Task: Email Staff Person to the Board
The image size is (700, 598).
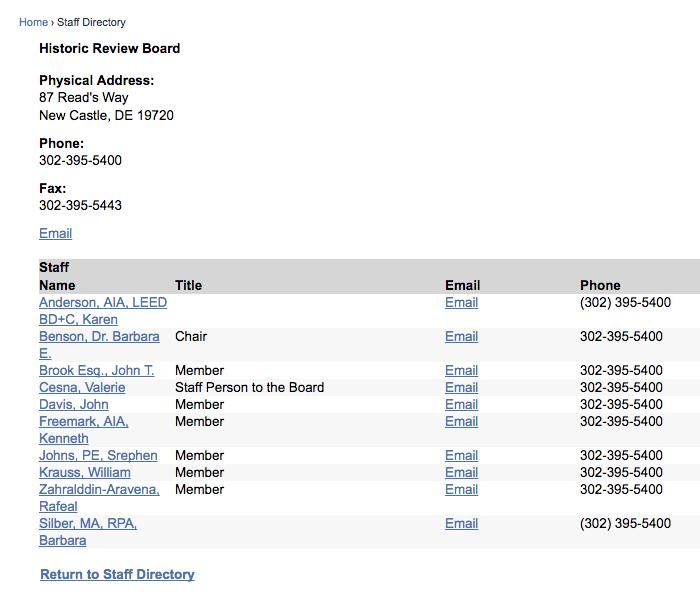Action: pyautogui.click(x=461, y=387)
